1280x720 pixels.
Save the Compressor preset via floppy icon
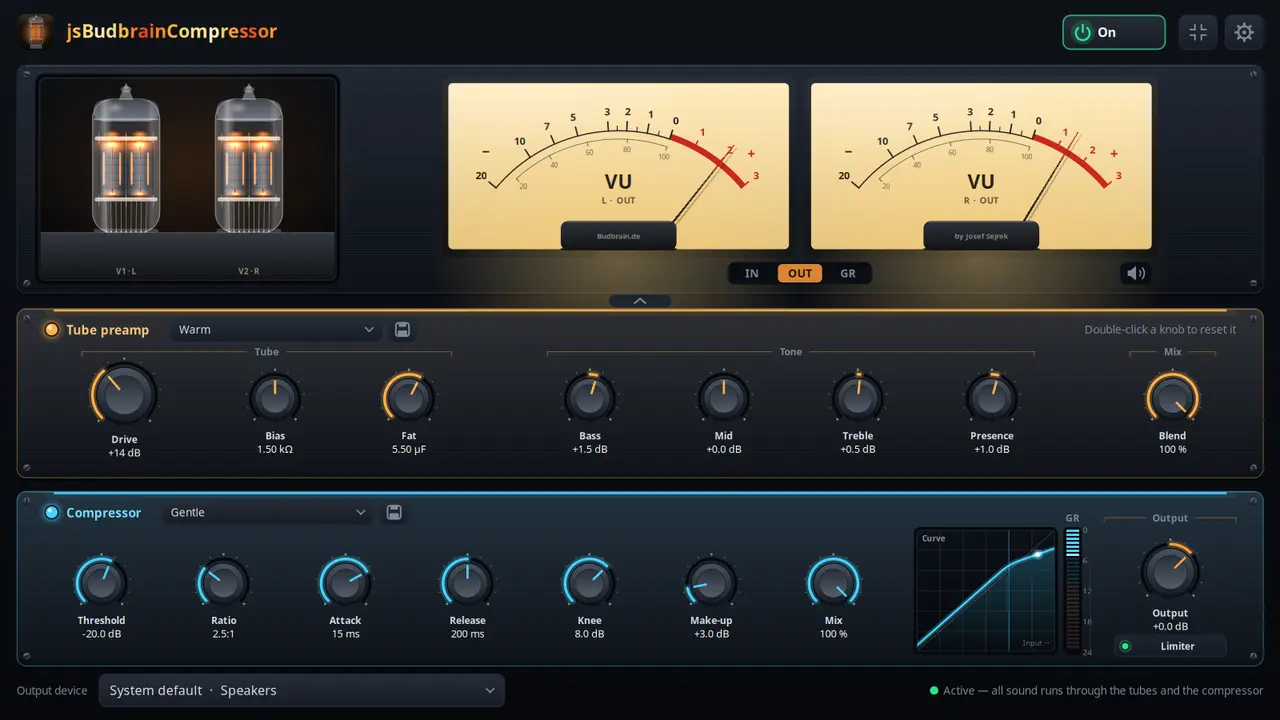394,513
